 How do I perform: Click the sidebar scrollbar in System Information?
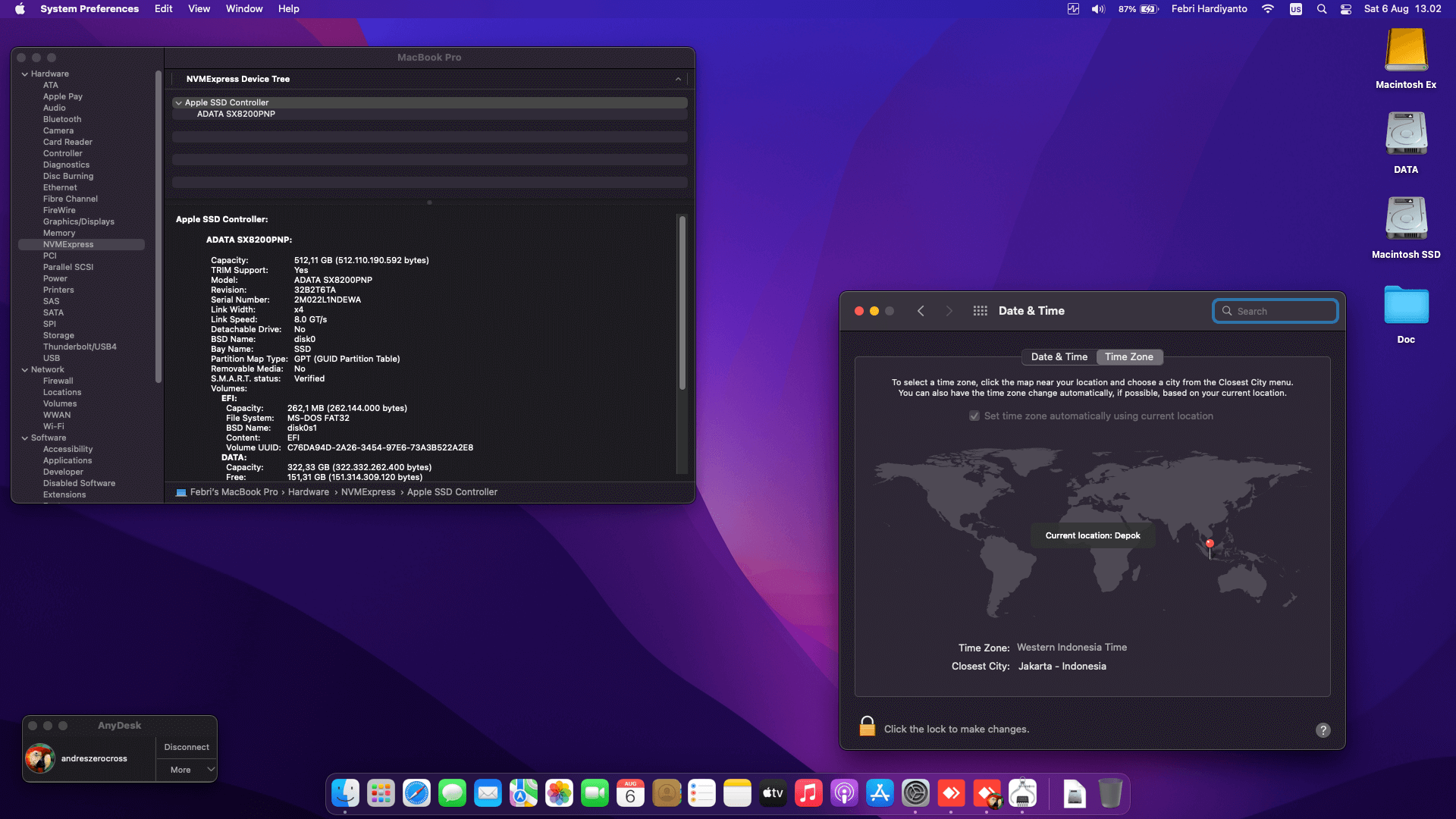pyautogui.click(x=158, y=227)
